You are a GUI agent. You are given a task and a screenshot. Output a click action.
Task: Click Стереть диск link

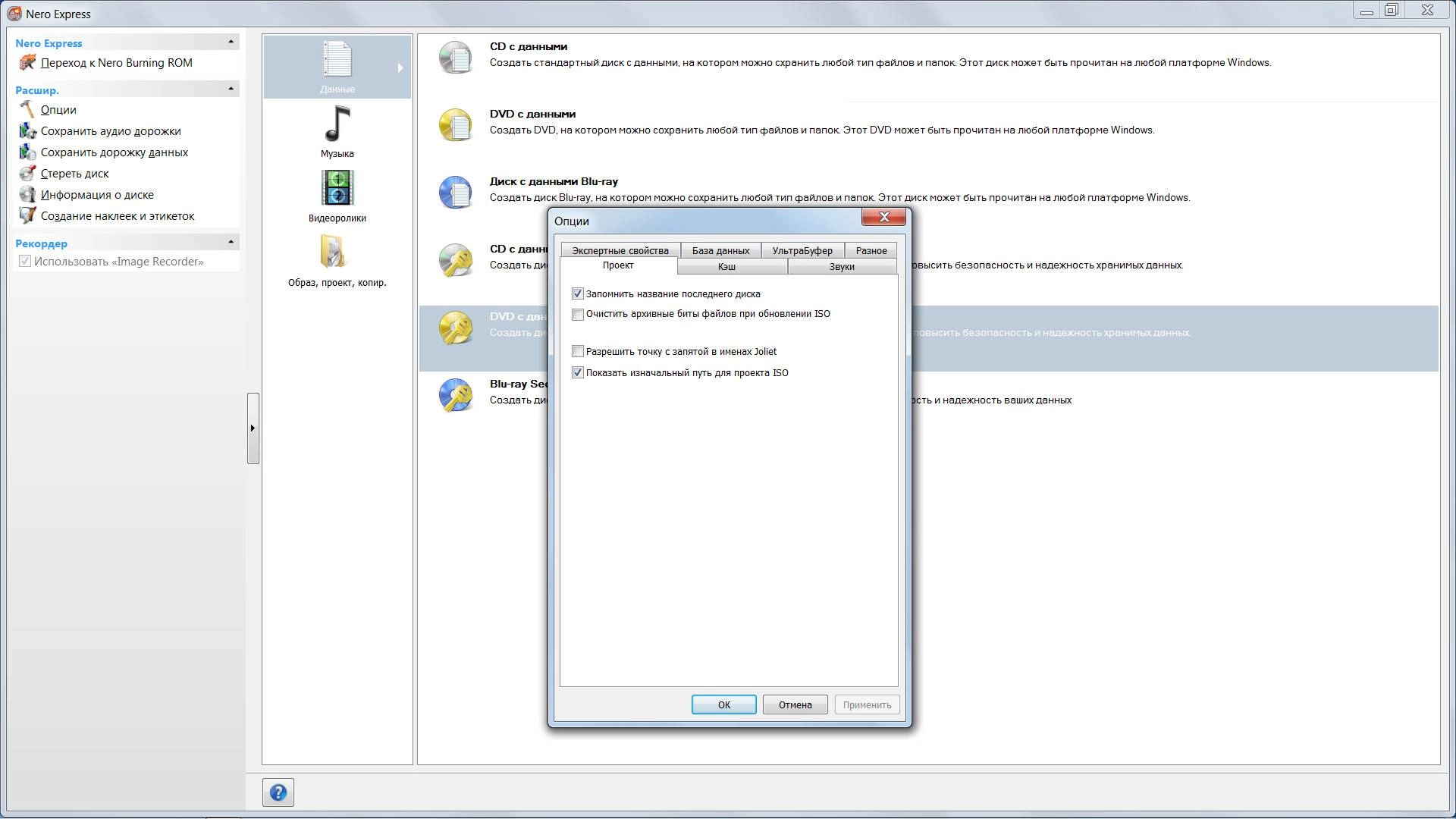point(75,174)
